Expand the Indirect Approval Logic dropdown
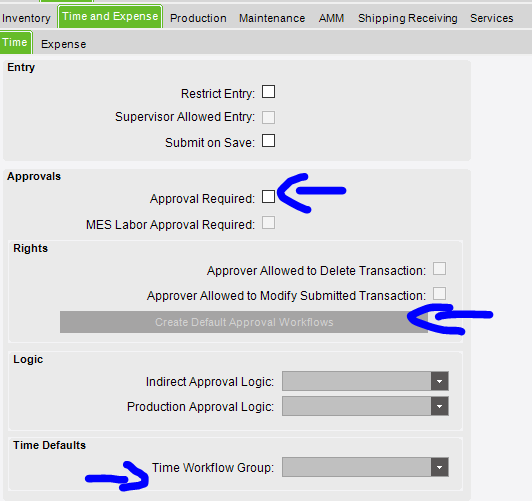This screenshot has height=501, width=532. pos(365,381)
